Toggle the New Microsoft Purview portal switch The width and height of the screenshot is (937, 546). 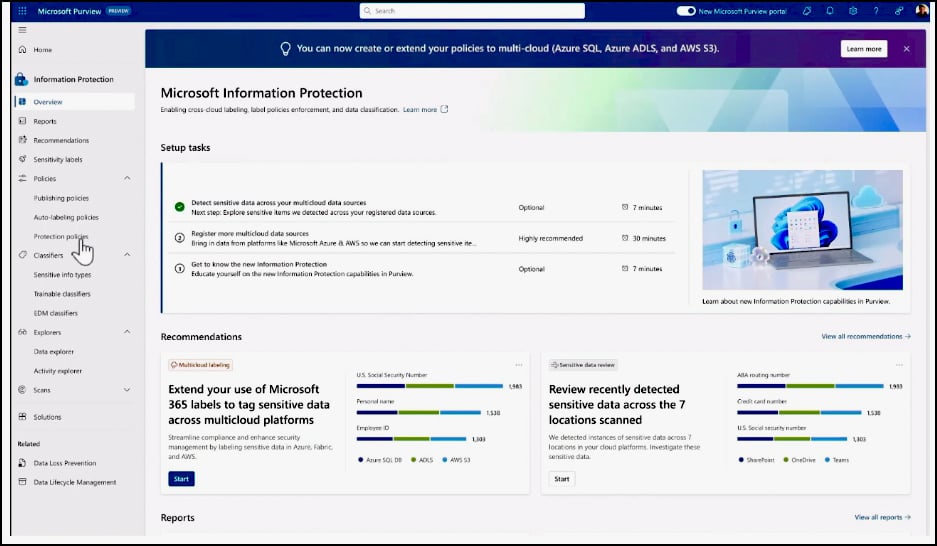(685, 11)
